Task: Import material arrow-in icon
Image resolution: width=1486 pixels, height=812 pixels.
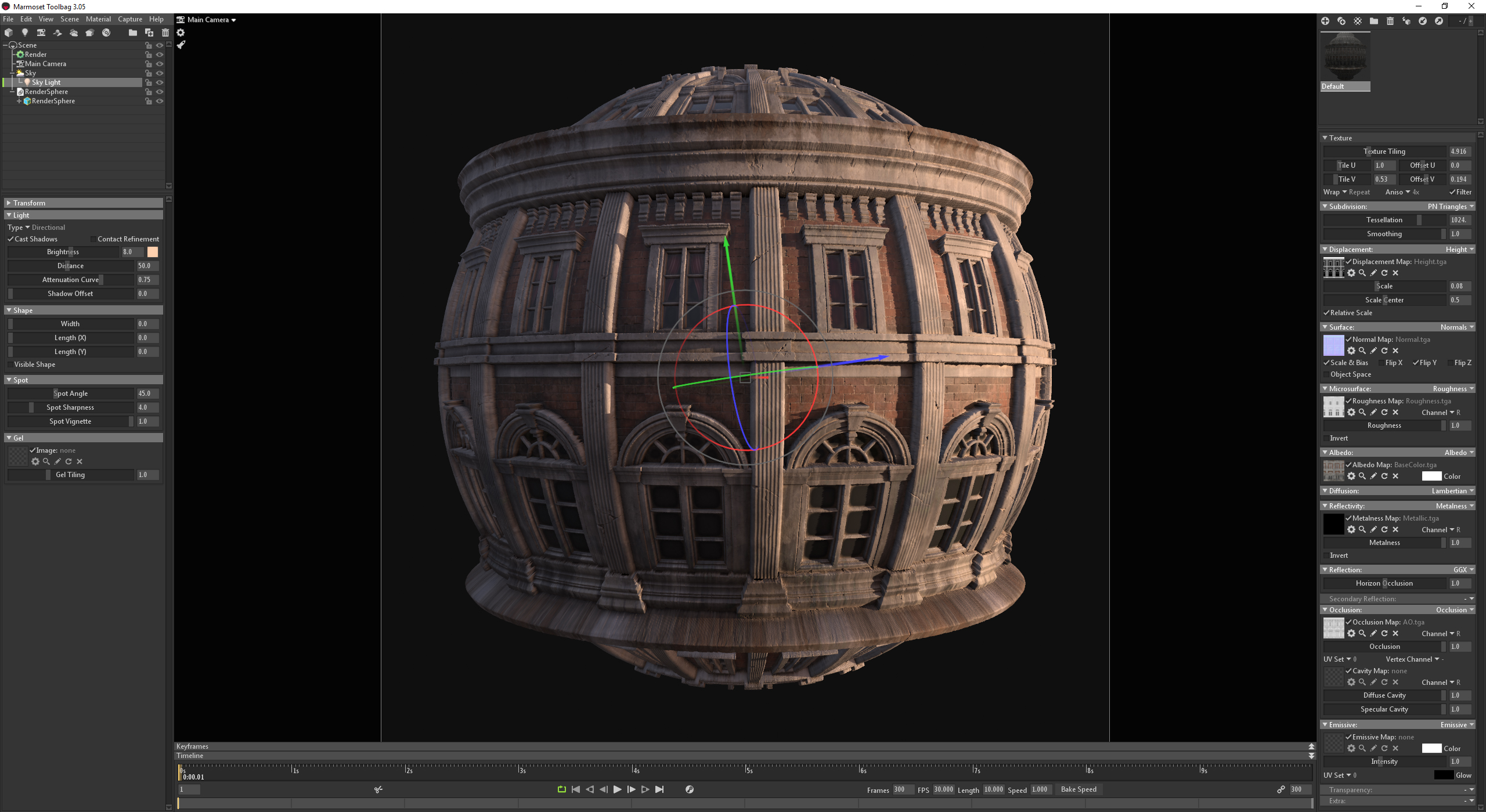Action: click(1423, 21)
